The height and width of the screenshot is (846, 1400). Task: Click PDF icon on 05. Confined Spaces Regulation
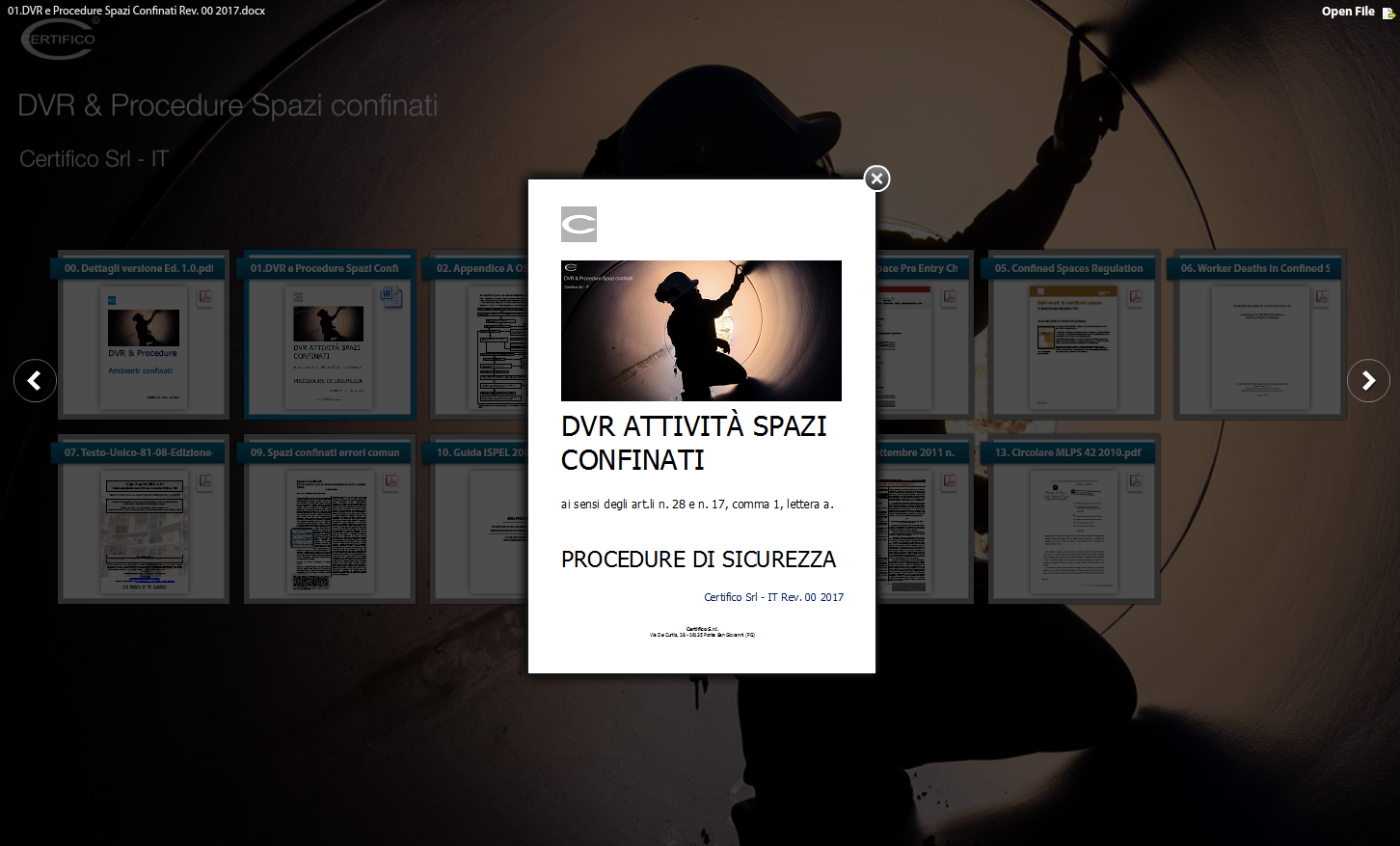[1136, 297]
